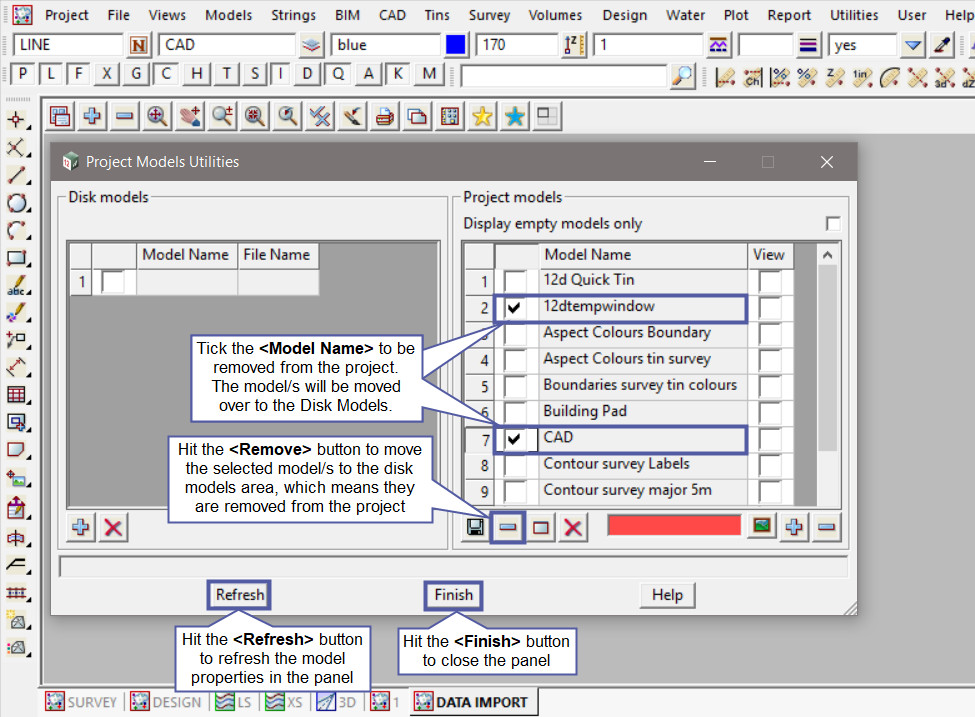This screenshot has height=717, width=975.
Task: Click the save disk icon under Project models
Action: [x=477, y=527]
